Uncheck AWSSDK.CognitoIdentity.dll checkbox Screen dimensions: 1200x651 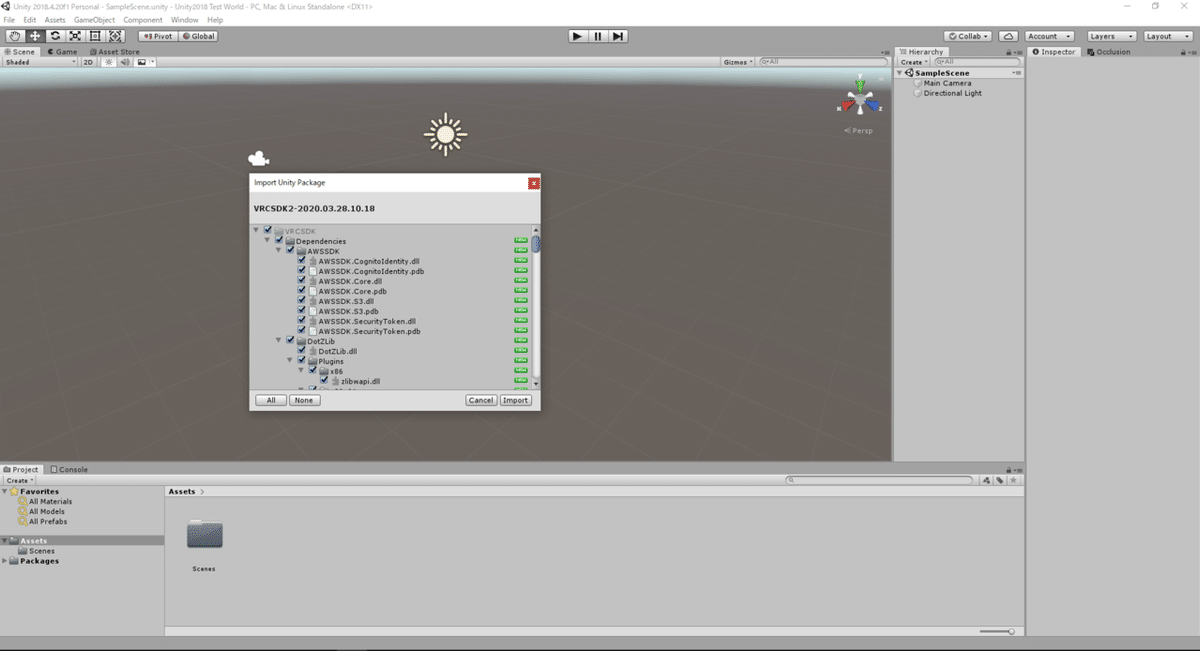301,261
